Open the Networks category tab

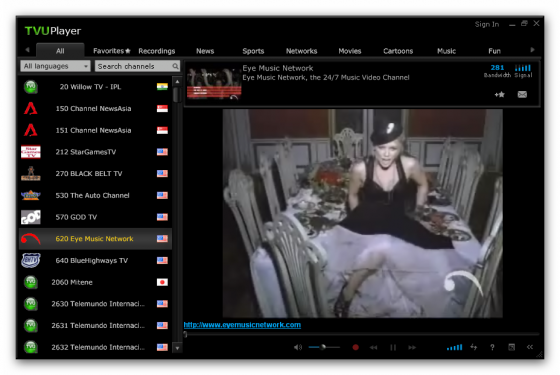coord(301,51)
